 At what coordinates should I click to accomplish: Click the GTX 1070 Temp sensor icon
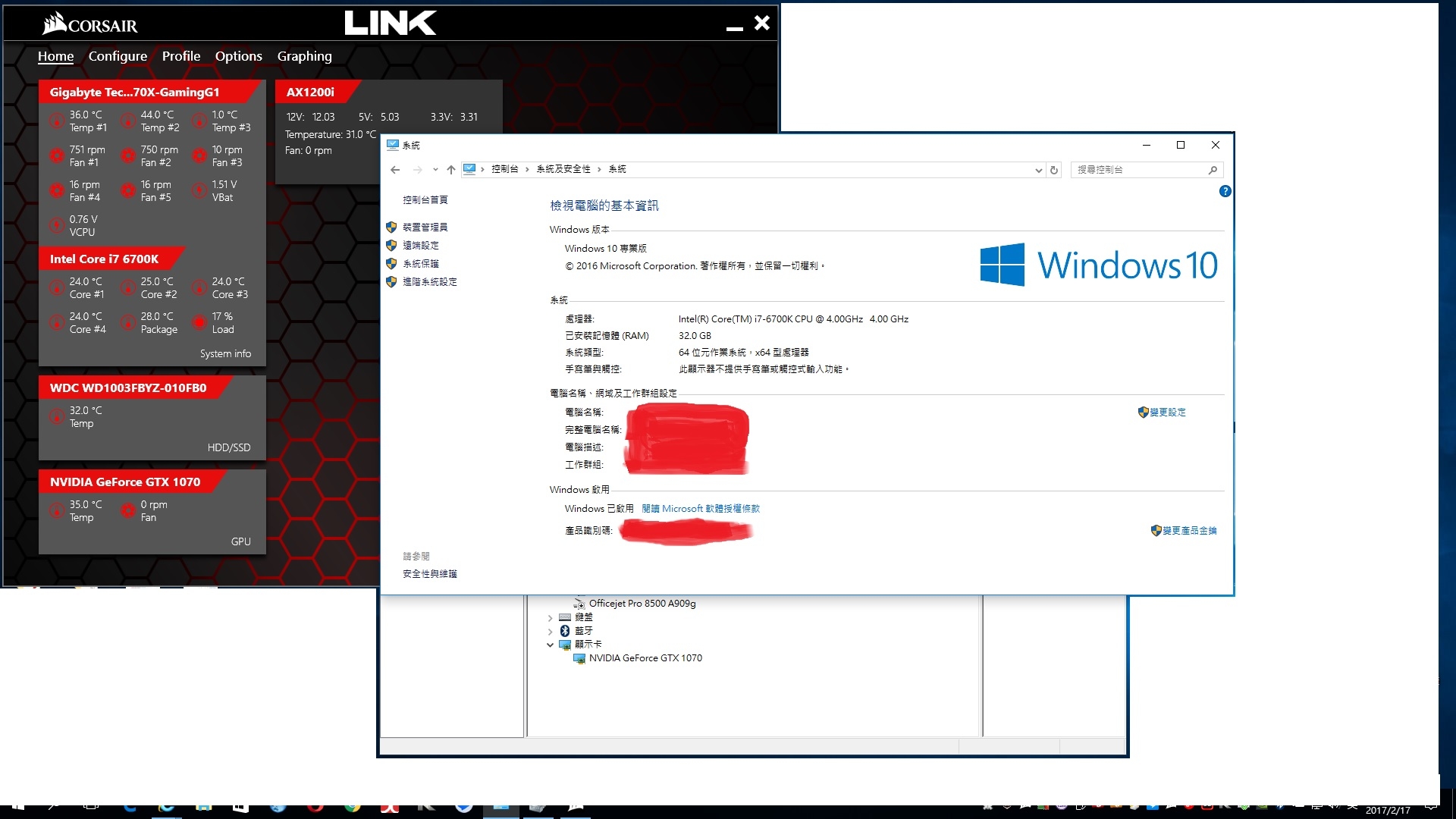57,510
